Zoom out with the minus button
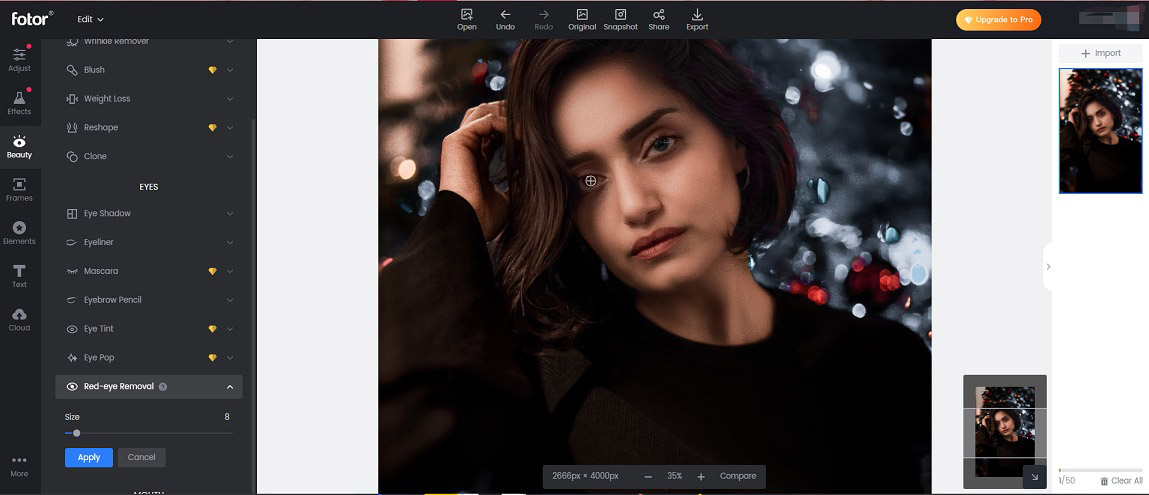Screen dimensions: 1149x495 pos(648,477)
